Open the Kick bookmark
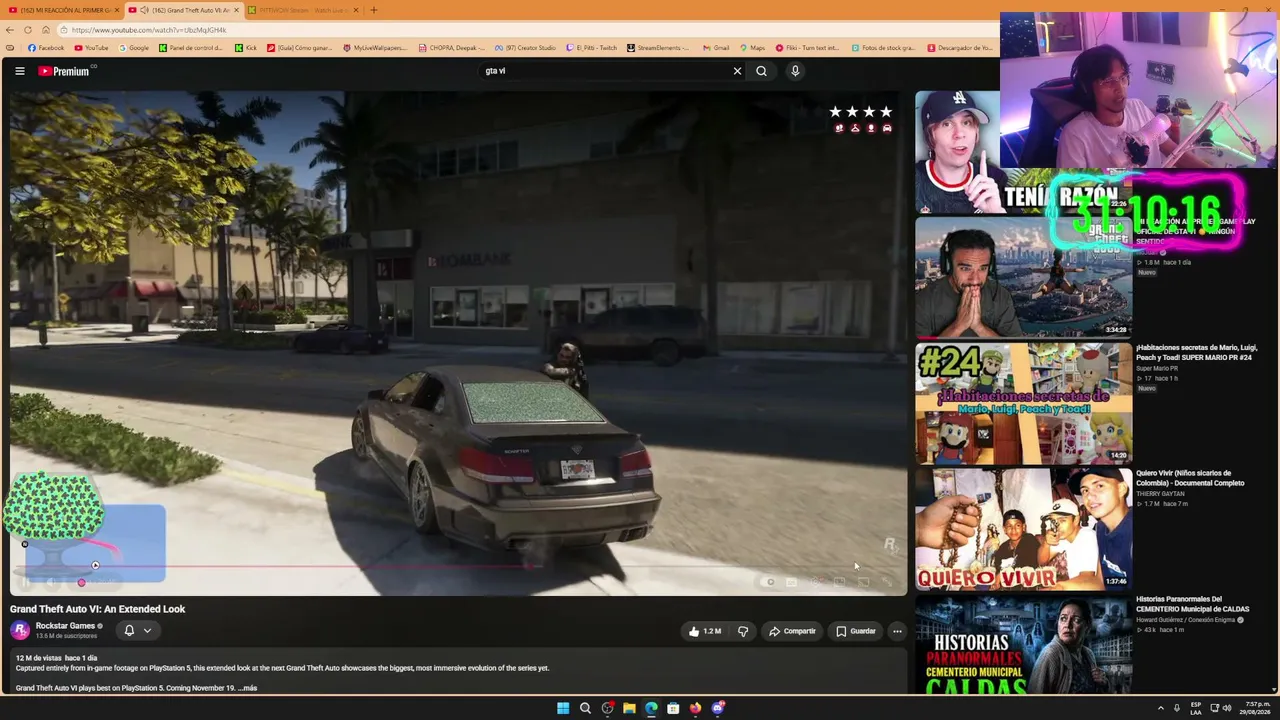The width and height of the screenshot is (1280, 720). [246, 48]
